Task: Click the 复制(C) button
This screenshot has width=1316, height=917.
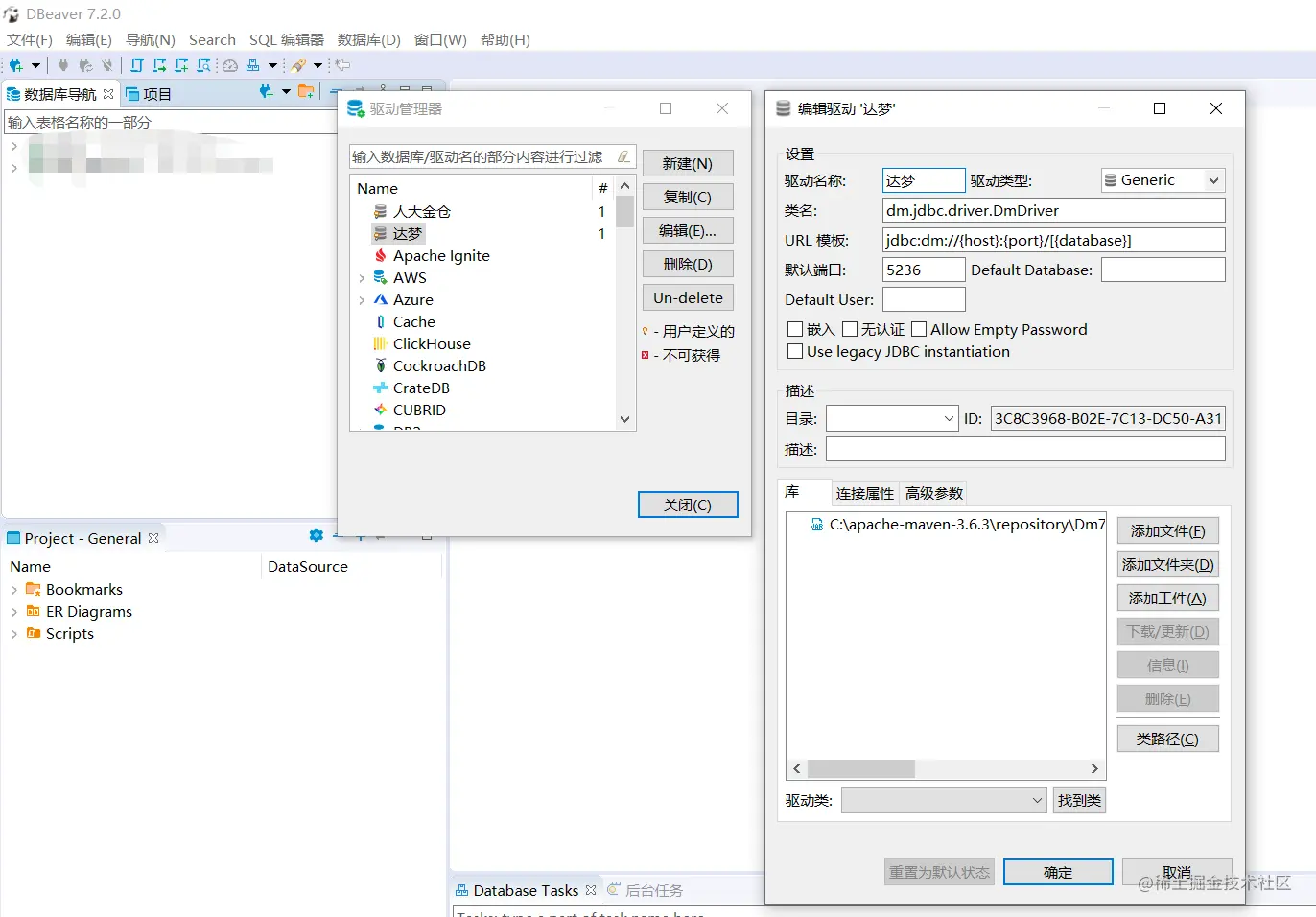Action: click(688, 197)
